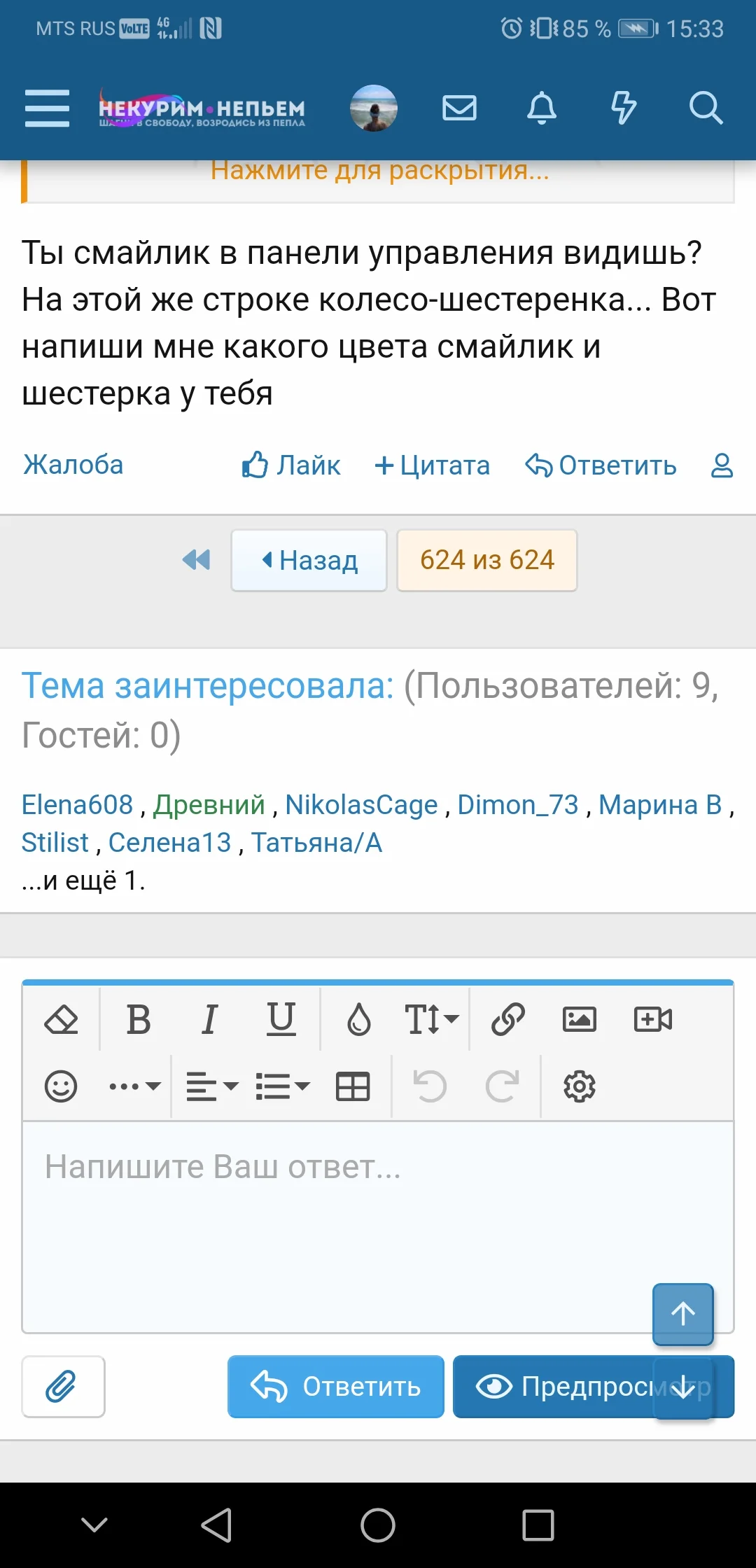Open the lightning bolt what's new icon

pos(624,108)
